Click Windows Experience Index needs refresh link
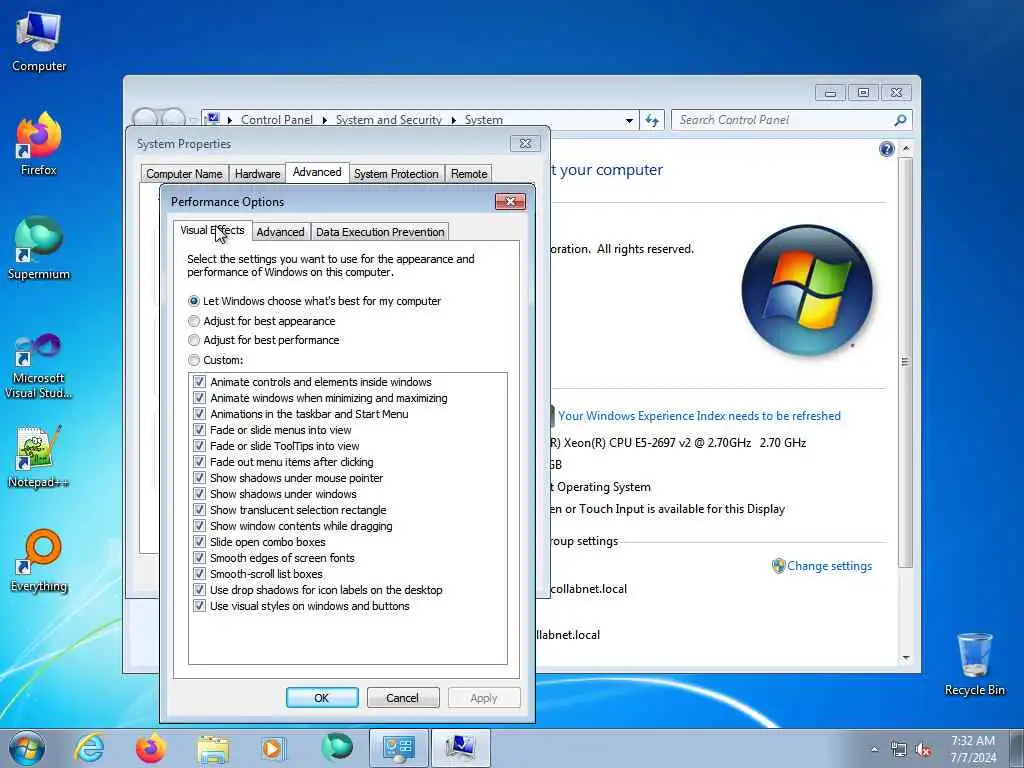Viewport: 1024px width, 768px height. (699, 416)
